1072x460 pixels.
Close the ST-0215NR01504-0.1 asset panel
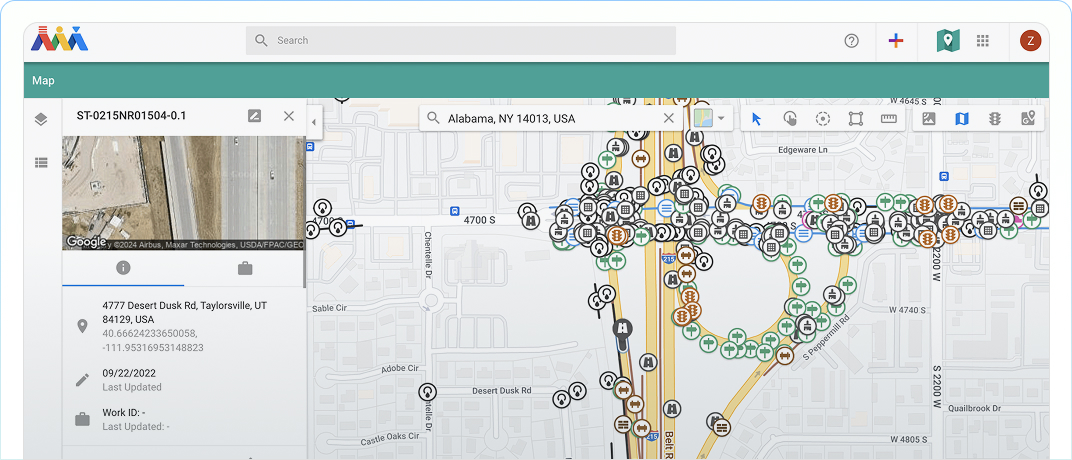(x=289, y=116)
